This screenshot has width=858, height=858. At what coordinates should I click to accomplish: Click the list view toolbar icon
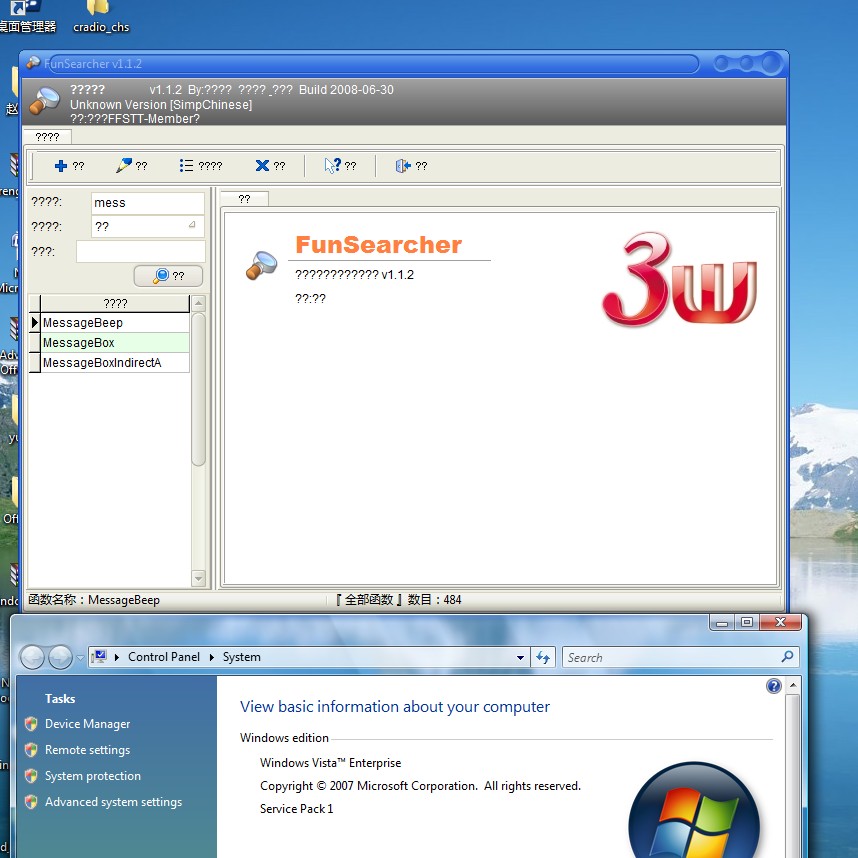coord(186,165)
